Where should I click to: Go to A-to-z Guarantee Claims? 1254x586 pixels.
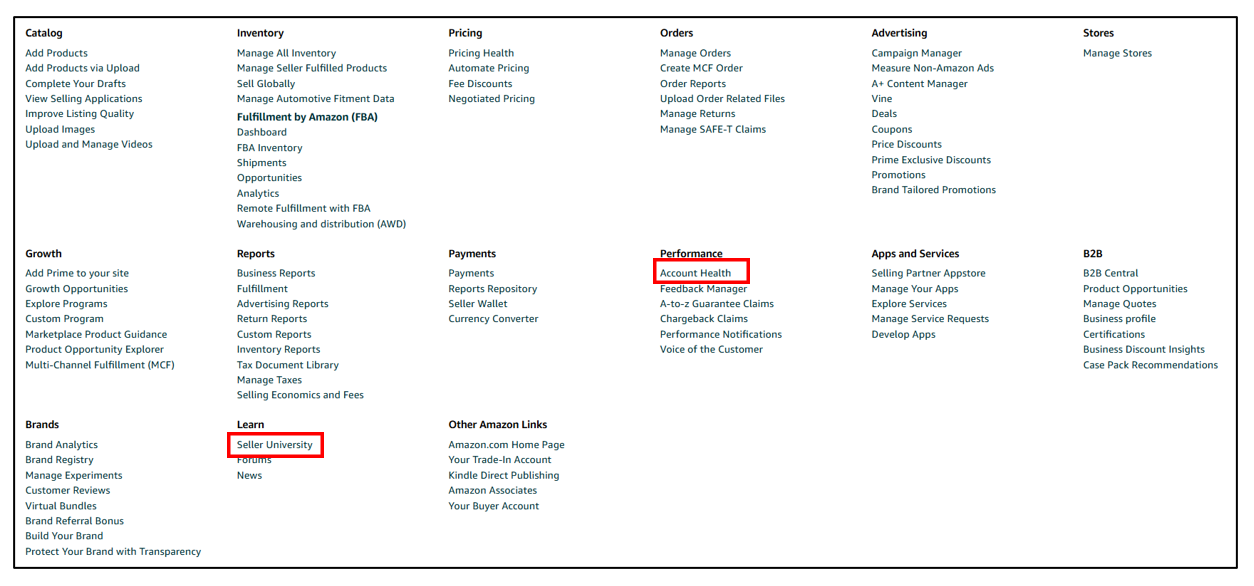click(x=717, y=304)
